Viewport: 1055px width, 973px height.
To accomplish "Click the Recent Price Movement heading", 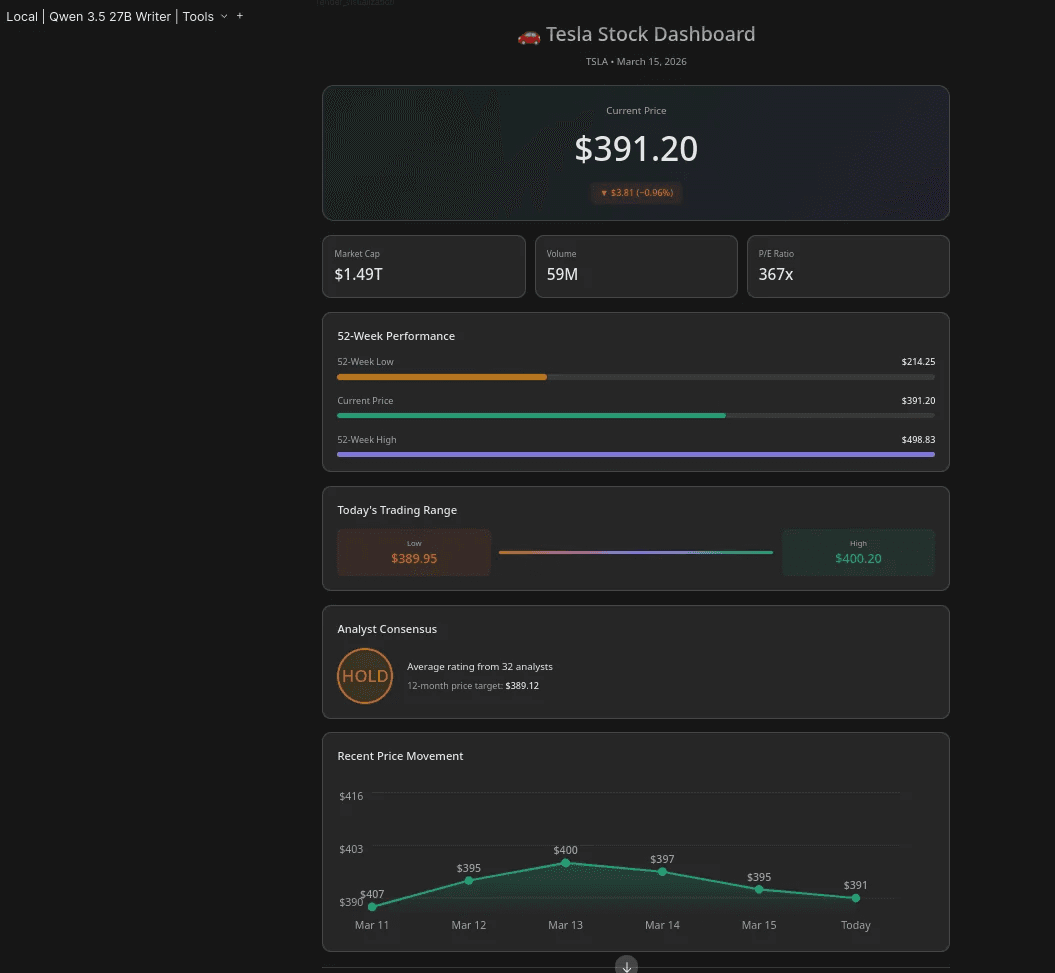I will [x=400, y=756].
